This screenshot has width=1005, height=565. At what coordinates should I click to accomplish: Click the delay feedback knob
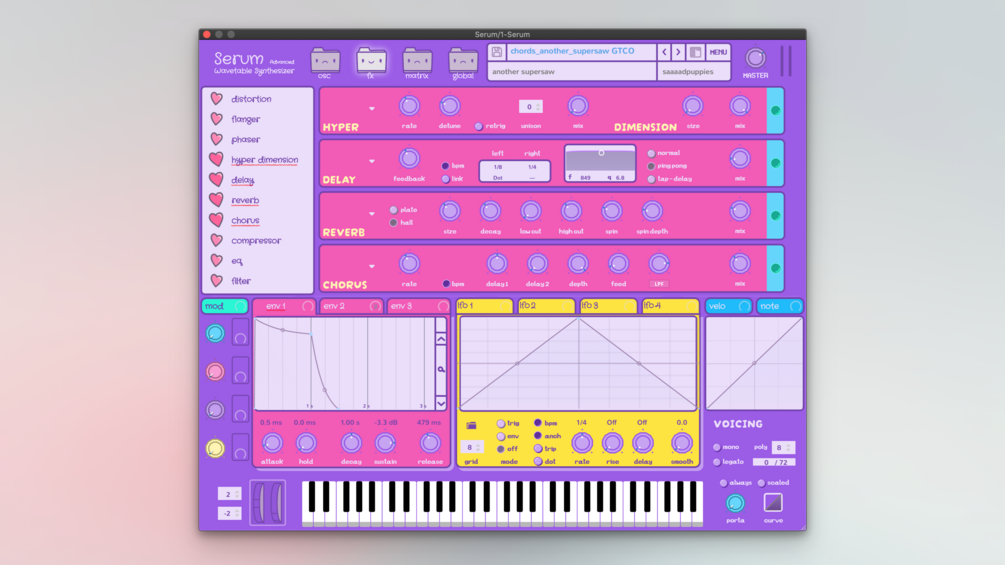409,158
